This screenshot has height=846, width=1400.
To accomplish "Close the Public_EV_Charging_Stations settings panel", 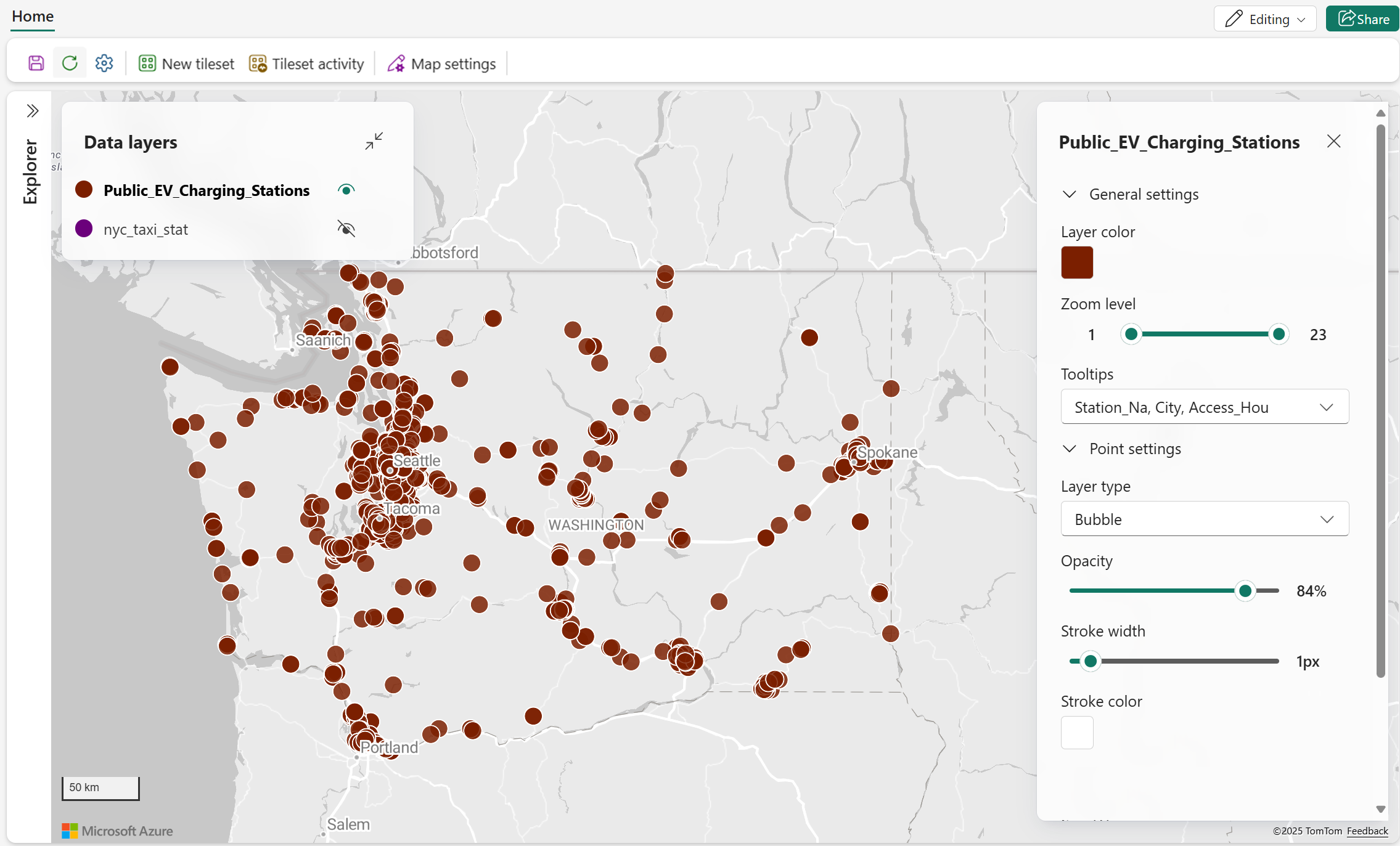I will pyautogui.click(x=1333, y=142).
